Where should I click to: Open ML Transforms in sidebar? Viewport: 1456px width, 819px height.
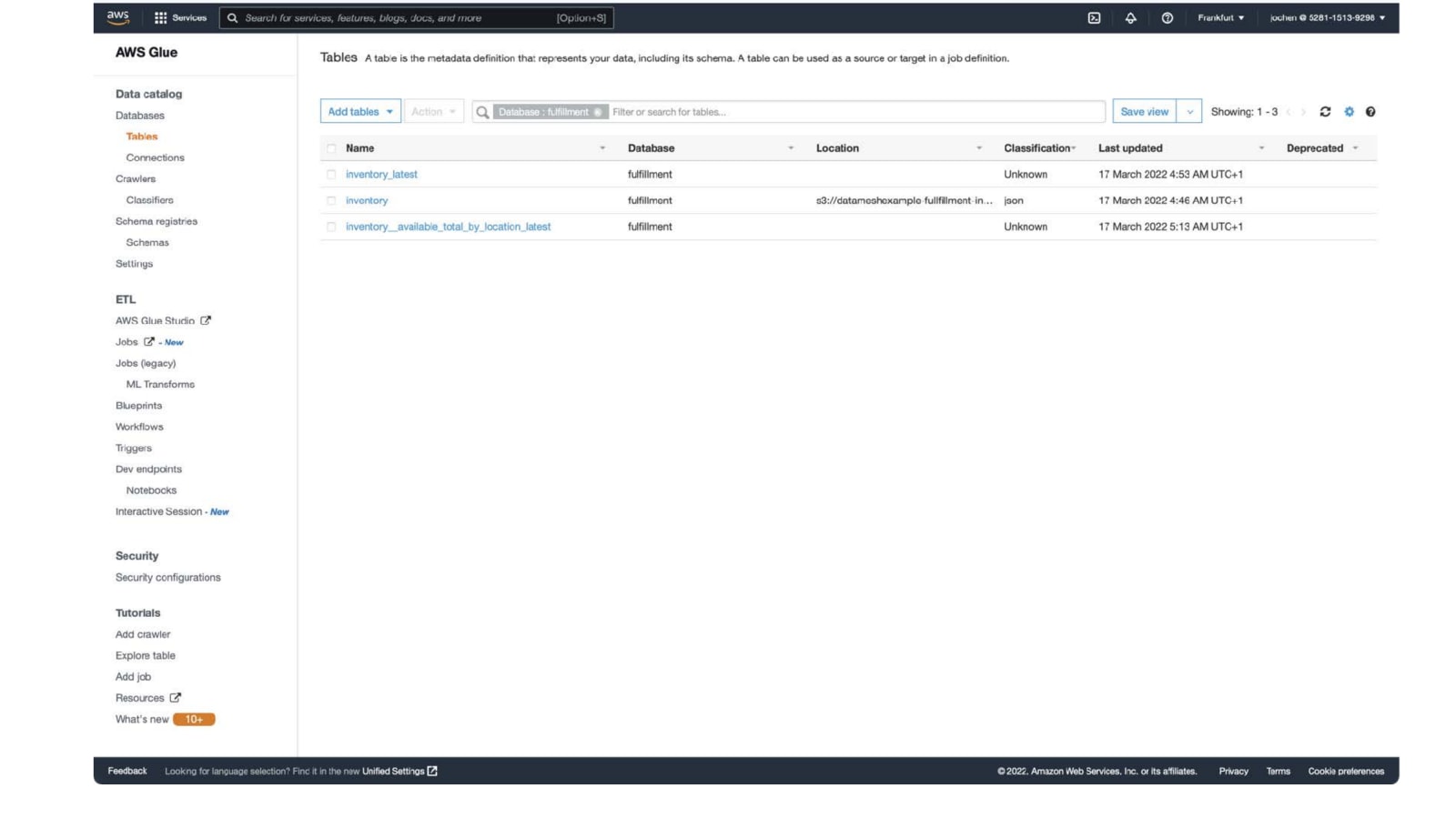coord(160,384)
